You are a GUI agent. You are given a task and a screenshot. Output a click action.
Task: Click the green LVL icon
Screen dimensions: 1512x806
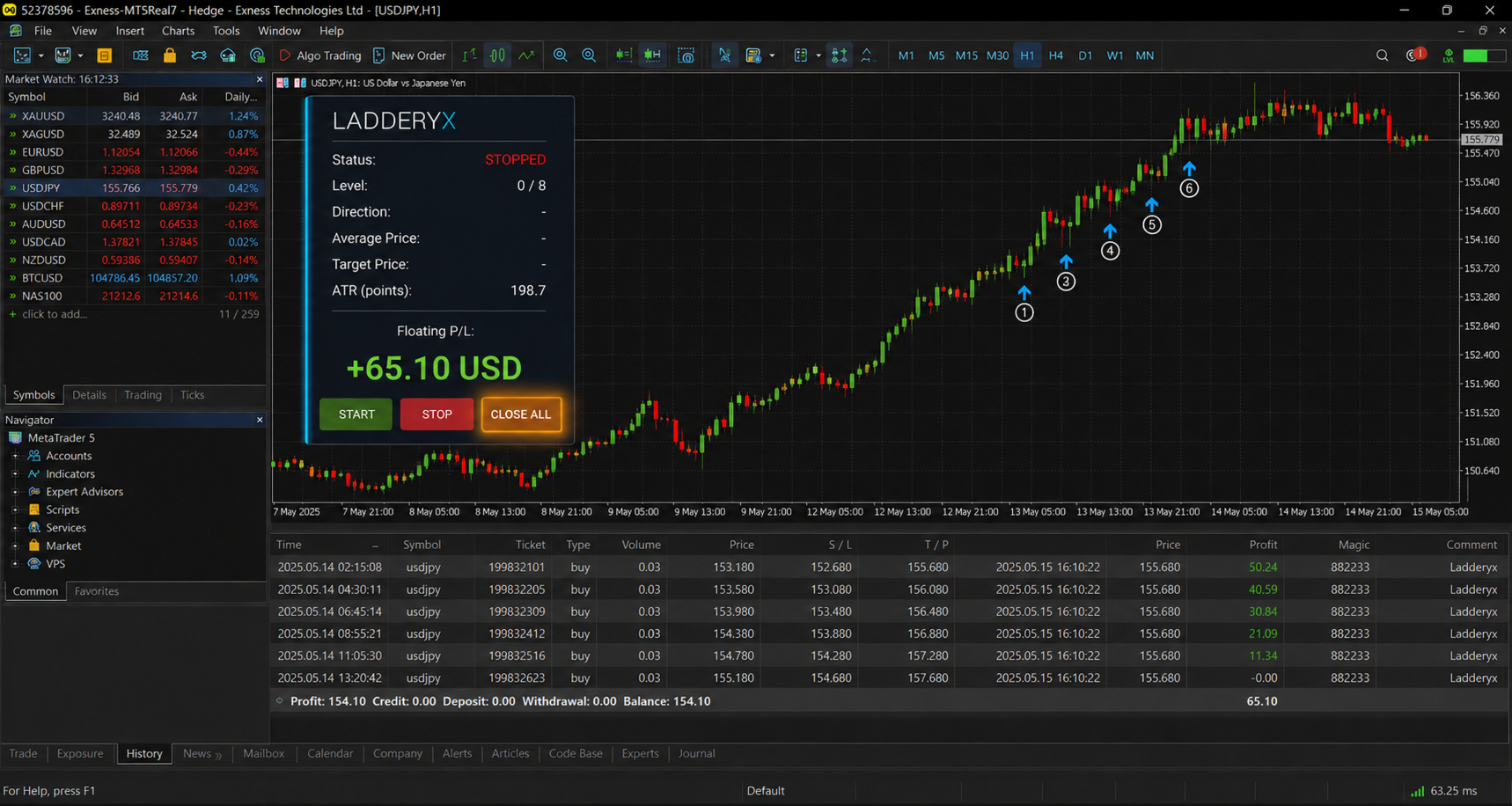pyautogui.click(x=1448, y=55)
